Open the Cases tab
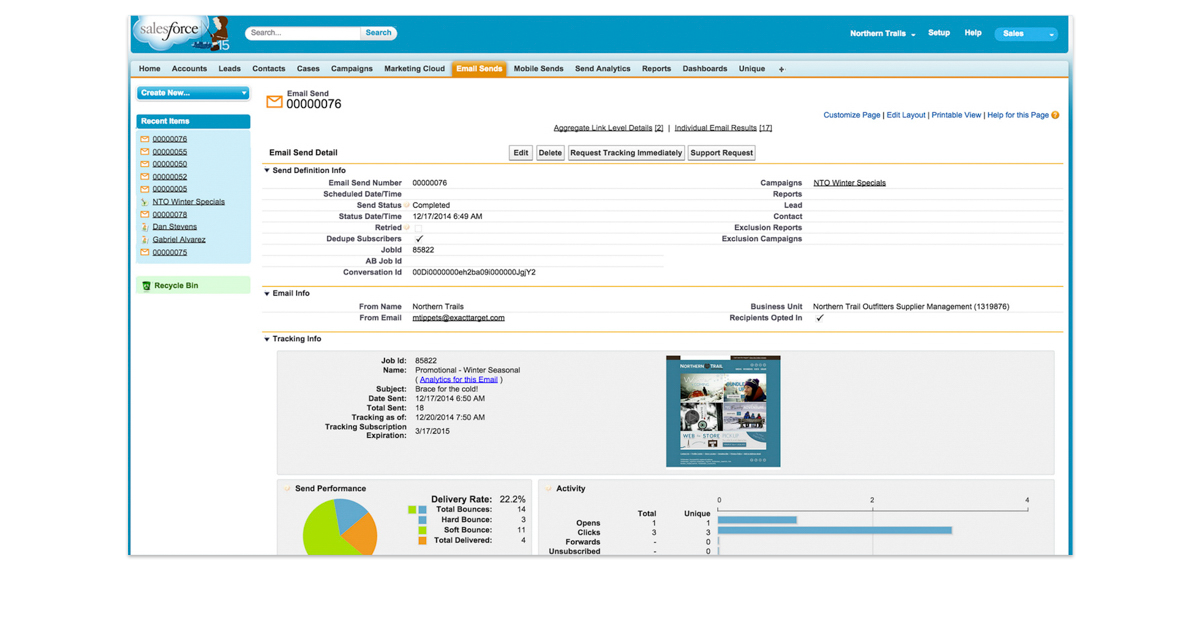Screen dimensions: 1200x640 pos(308,69)
